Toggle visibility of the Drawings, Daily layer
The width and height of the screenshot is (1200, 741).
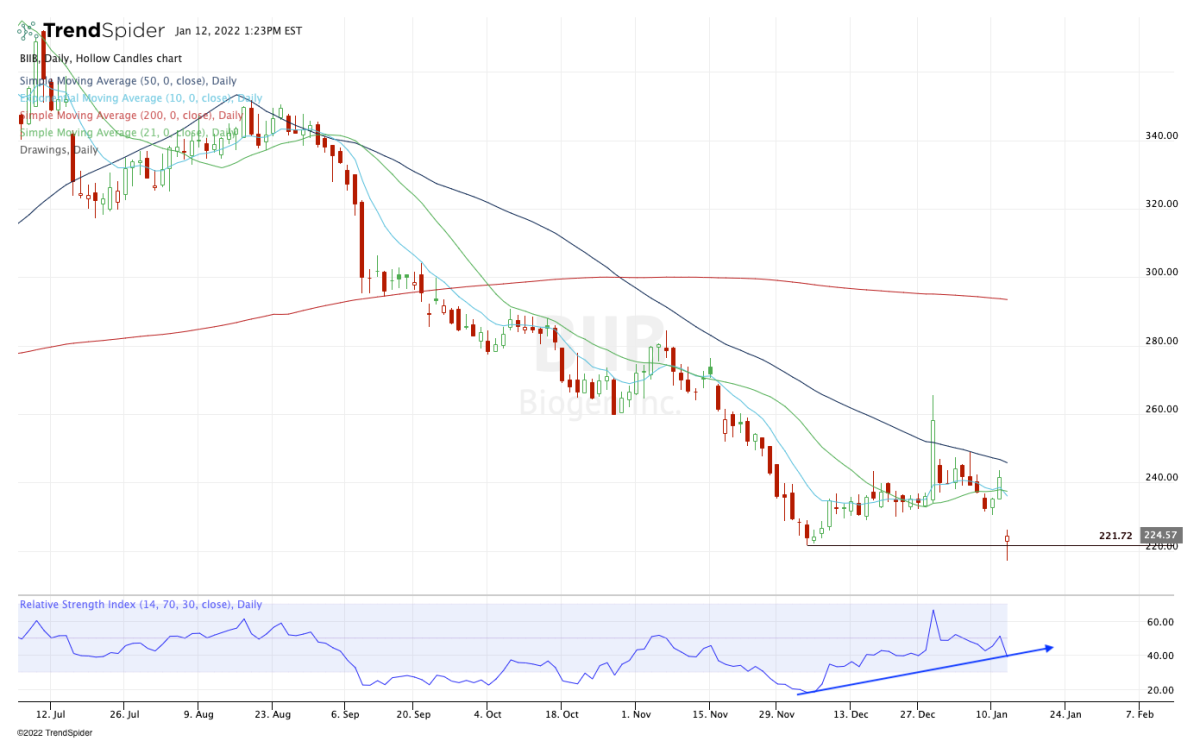(x=56, y=149)
